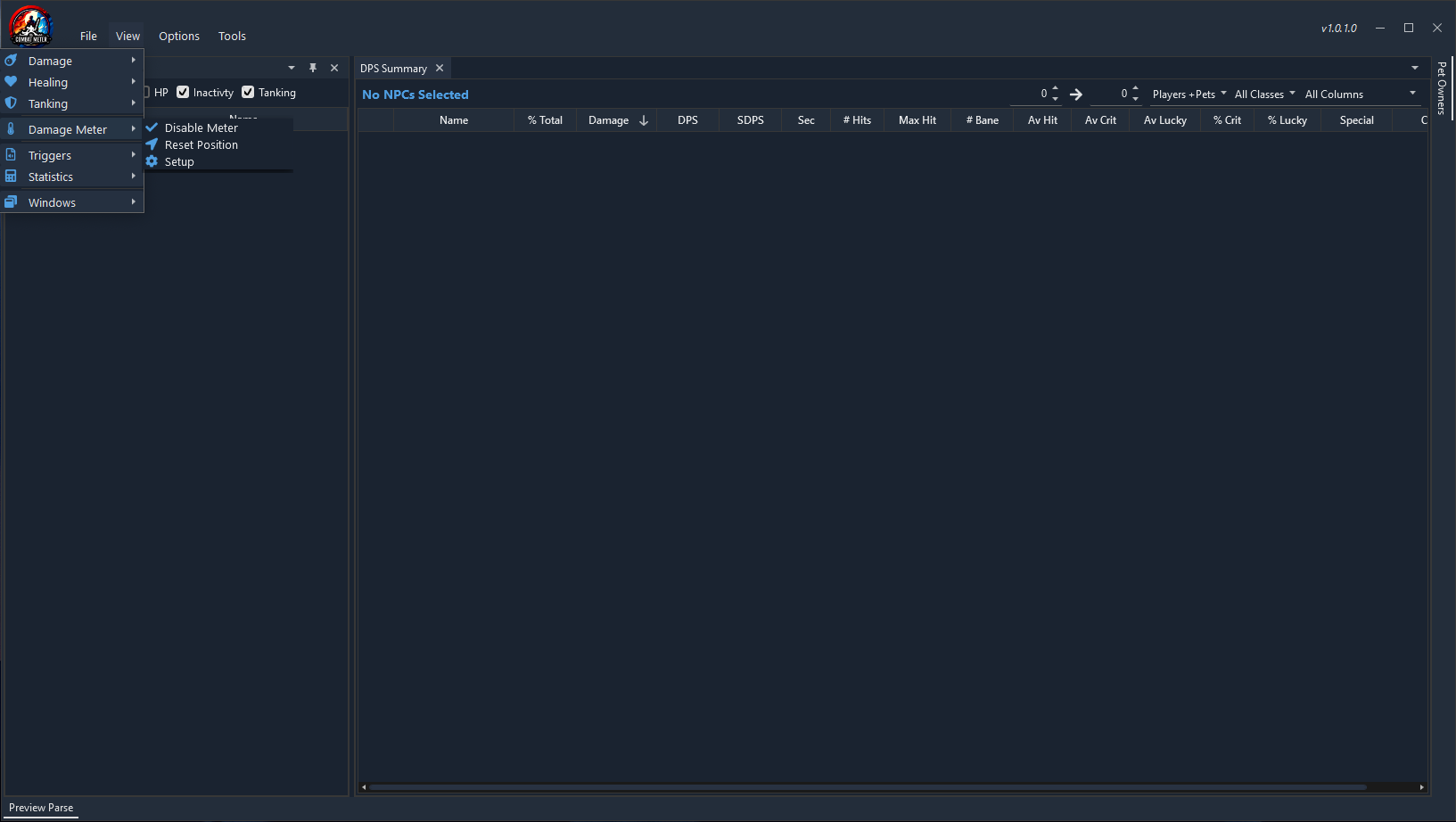The image size is (1456, 822).
Task: Close the DPS Summary tab
Action: click(440, 68)
